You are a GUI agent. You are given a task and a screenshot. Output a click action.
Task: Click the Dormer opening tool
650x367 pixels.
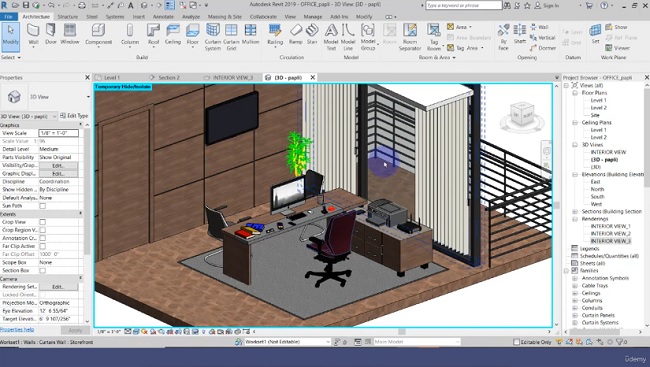[x=543, y=48]
